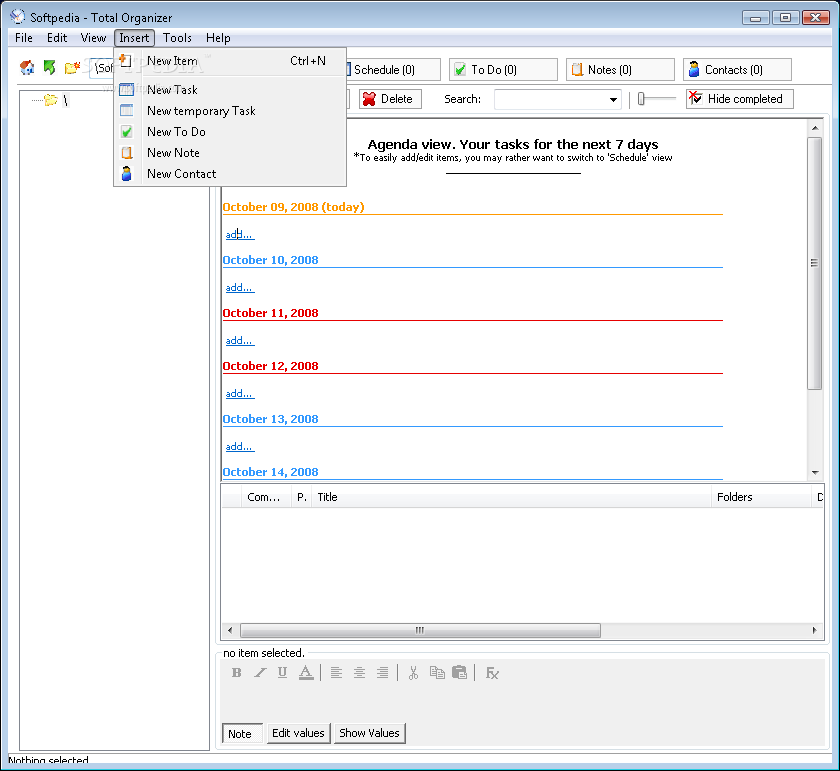
Task: Click the agenda vertical scrollbar thumb
Action: click(815, 263)
